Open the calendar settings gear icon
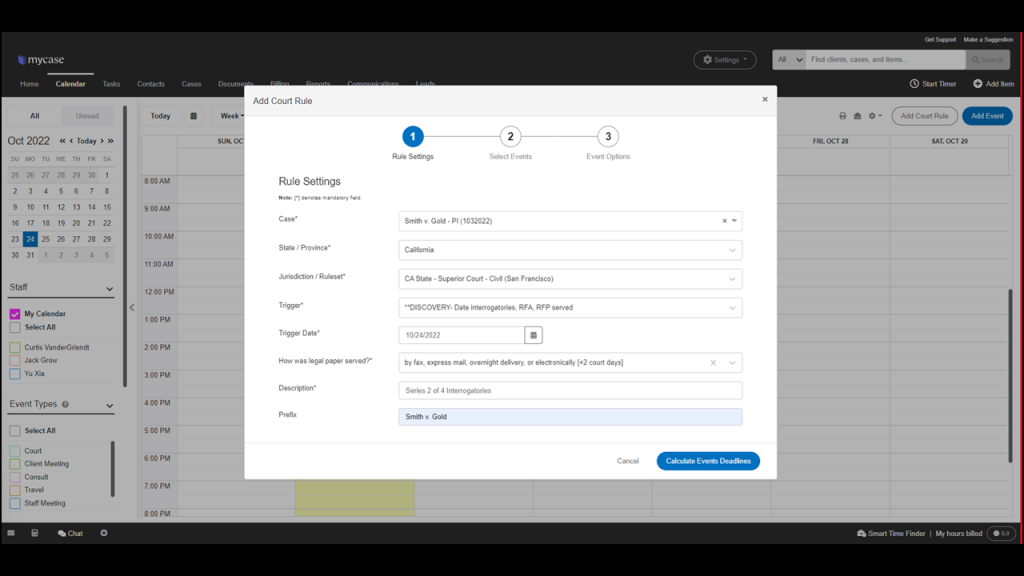The image size is (1024, 576). coord(874,116)
